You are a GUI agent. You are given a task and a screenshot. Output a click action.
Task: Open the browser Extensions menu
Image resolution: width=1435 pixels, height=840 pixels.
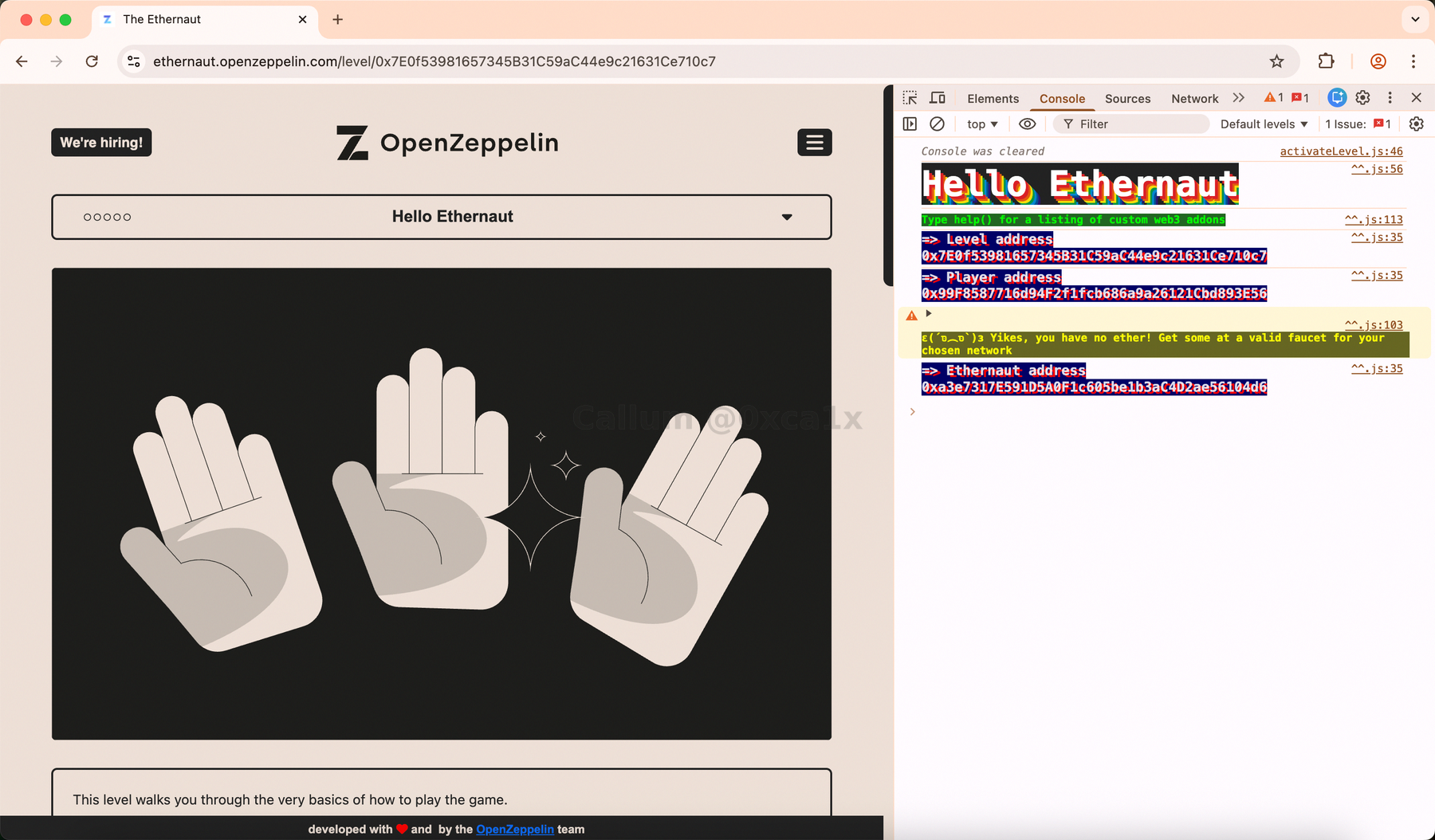click(x=1326, y=61)
